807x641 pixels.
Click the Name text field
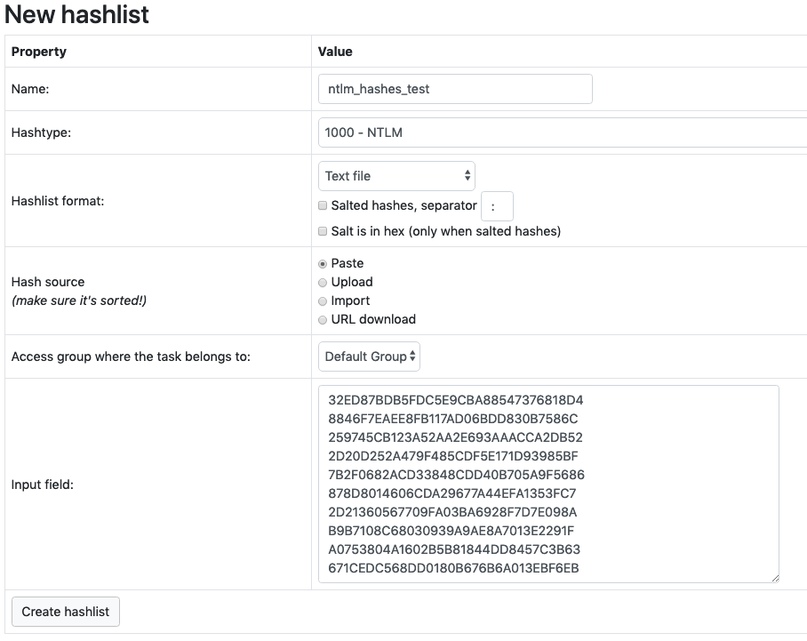pos(455,89)
